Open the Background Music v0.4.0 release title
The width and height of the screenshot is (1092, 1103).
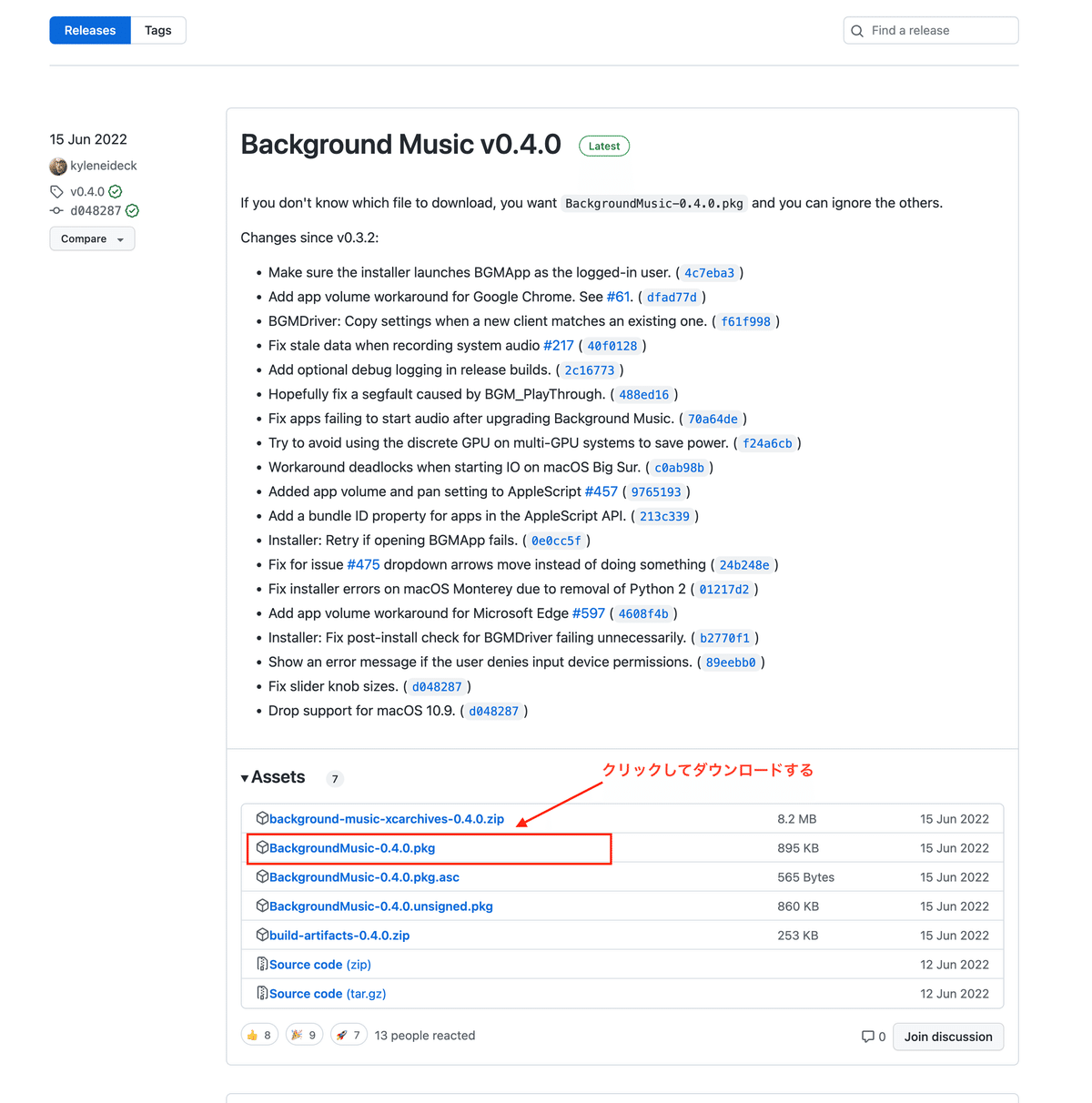[400, 145]
